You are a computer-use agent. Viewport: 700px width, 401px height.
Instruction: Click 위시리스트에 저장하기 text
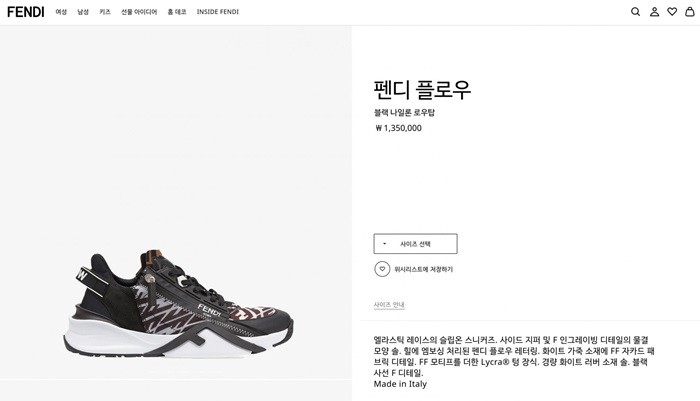pos(423,269)
